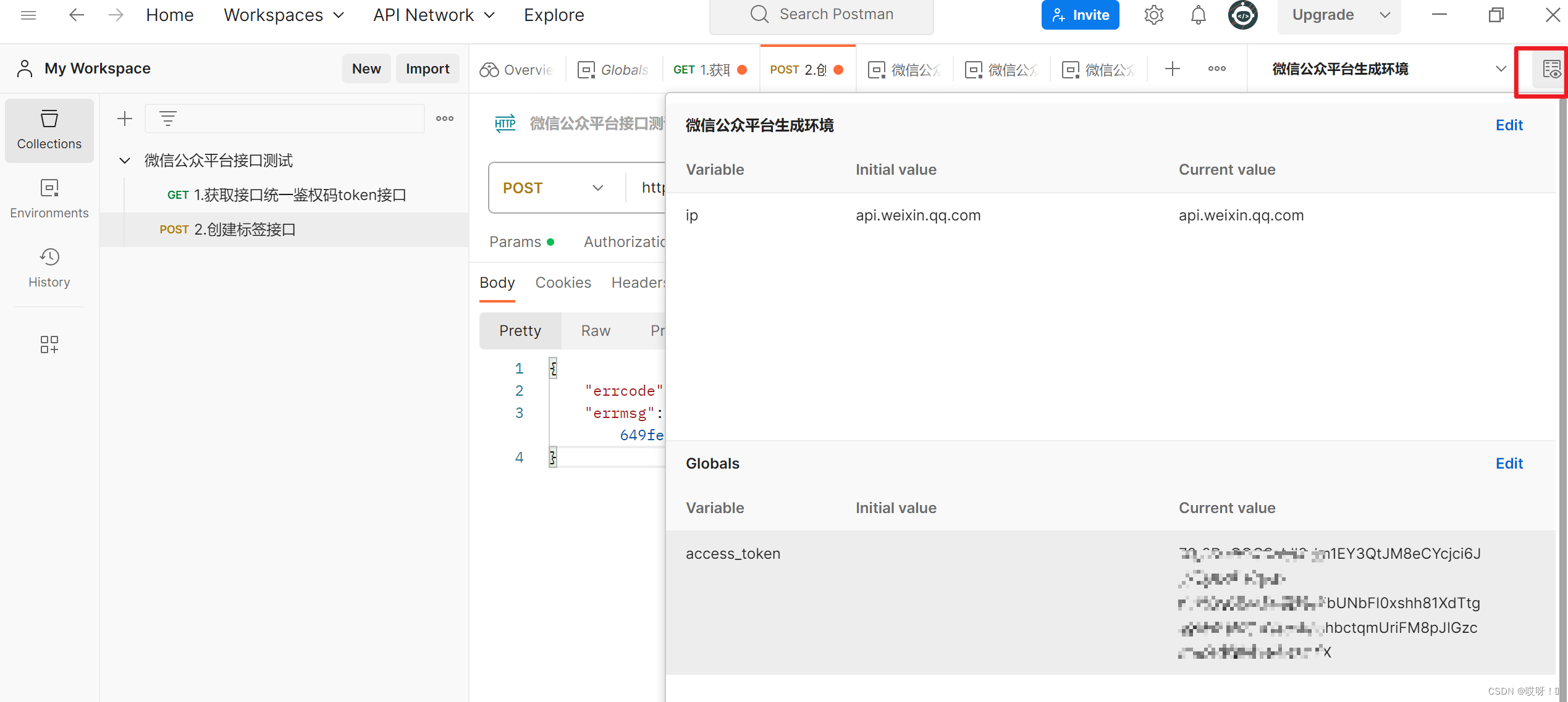Switch to Pretty view
The width and height of the screenshot is (1568, 702).
(x=520, y=331)
